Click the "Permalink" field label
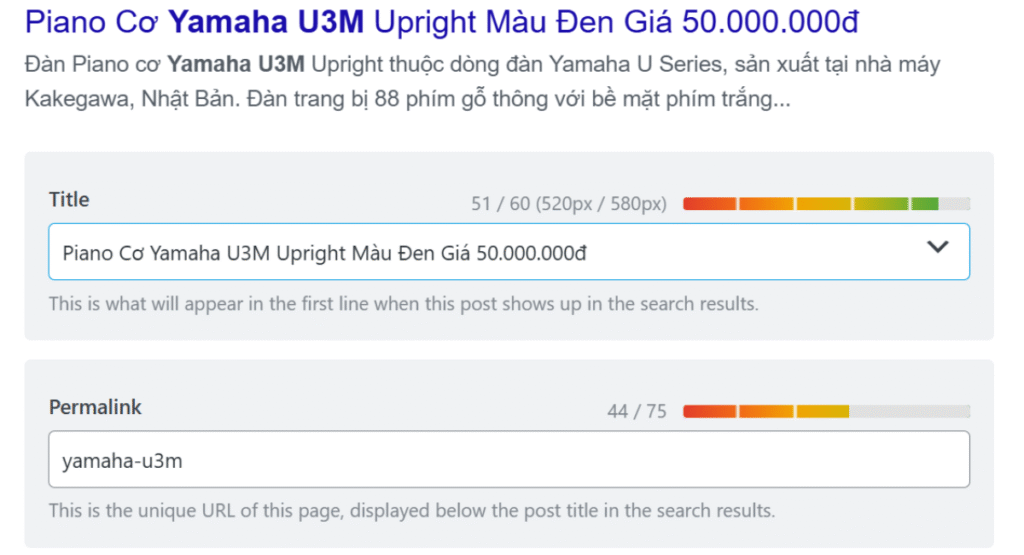 click(x=95, y=407)
